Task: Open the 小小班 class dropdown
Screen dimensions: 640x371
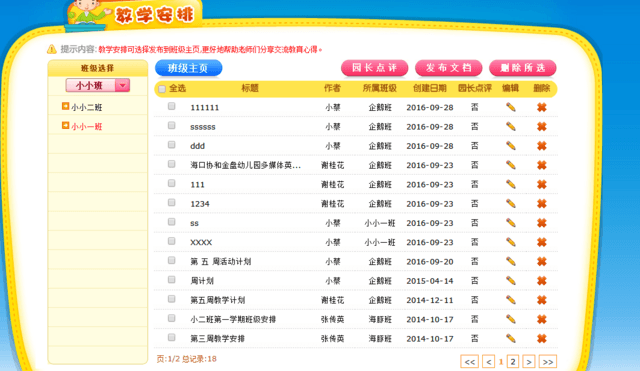Action: 98,85
